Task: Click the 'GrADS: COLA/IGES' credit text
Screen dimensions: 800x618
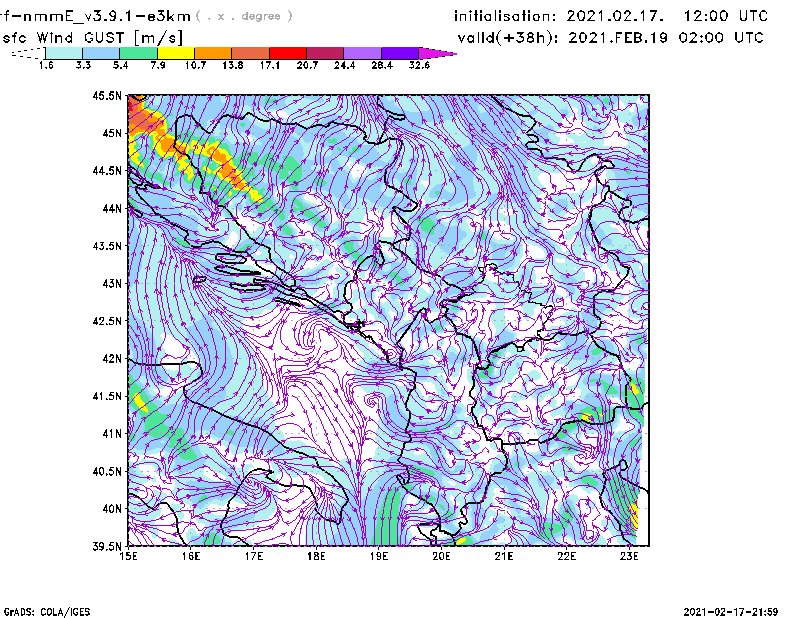Action: point(47,612)
